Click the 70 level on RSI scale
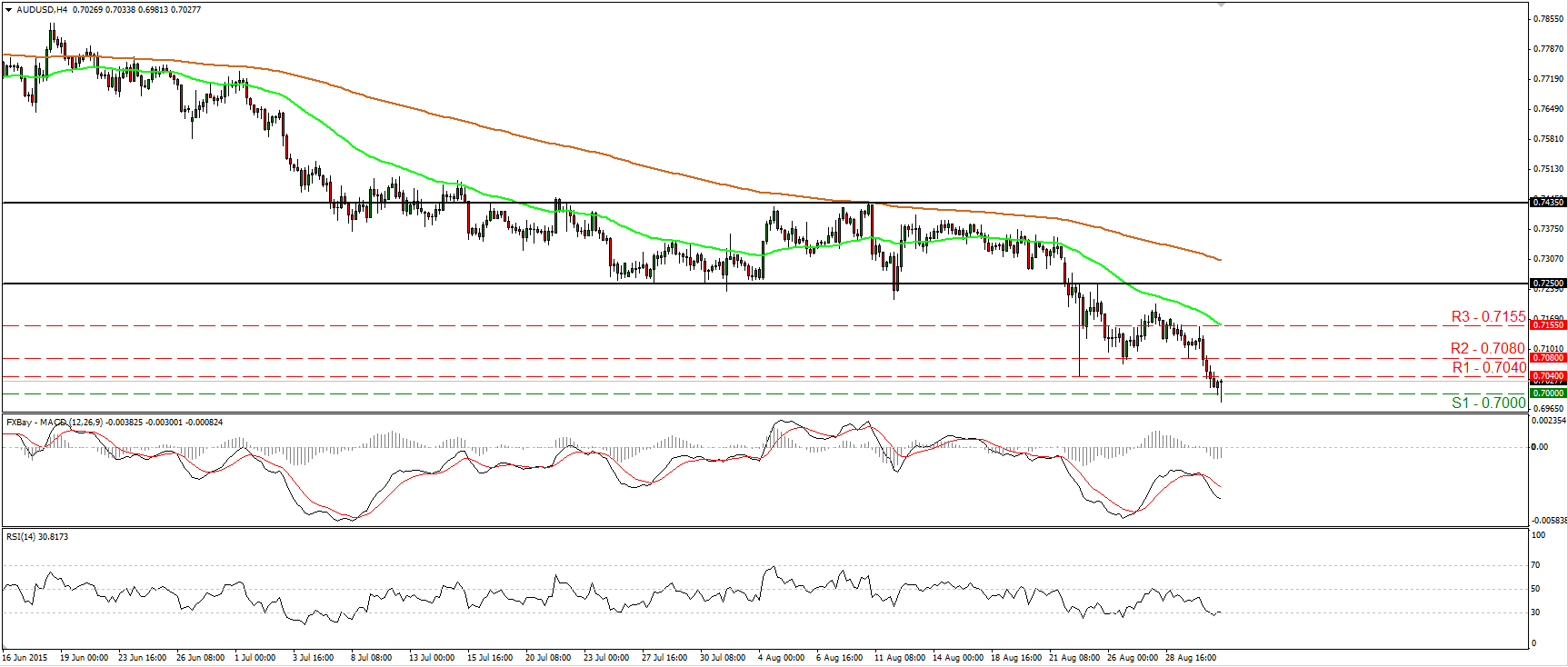1568x667 pixels. tap(1535, 565)
